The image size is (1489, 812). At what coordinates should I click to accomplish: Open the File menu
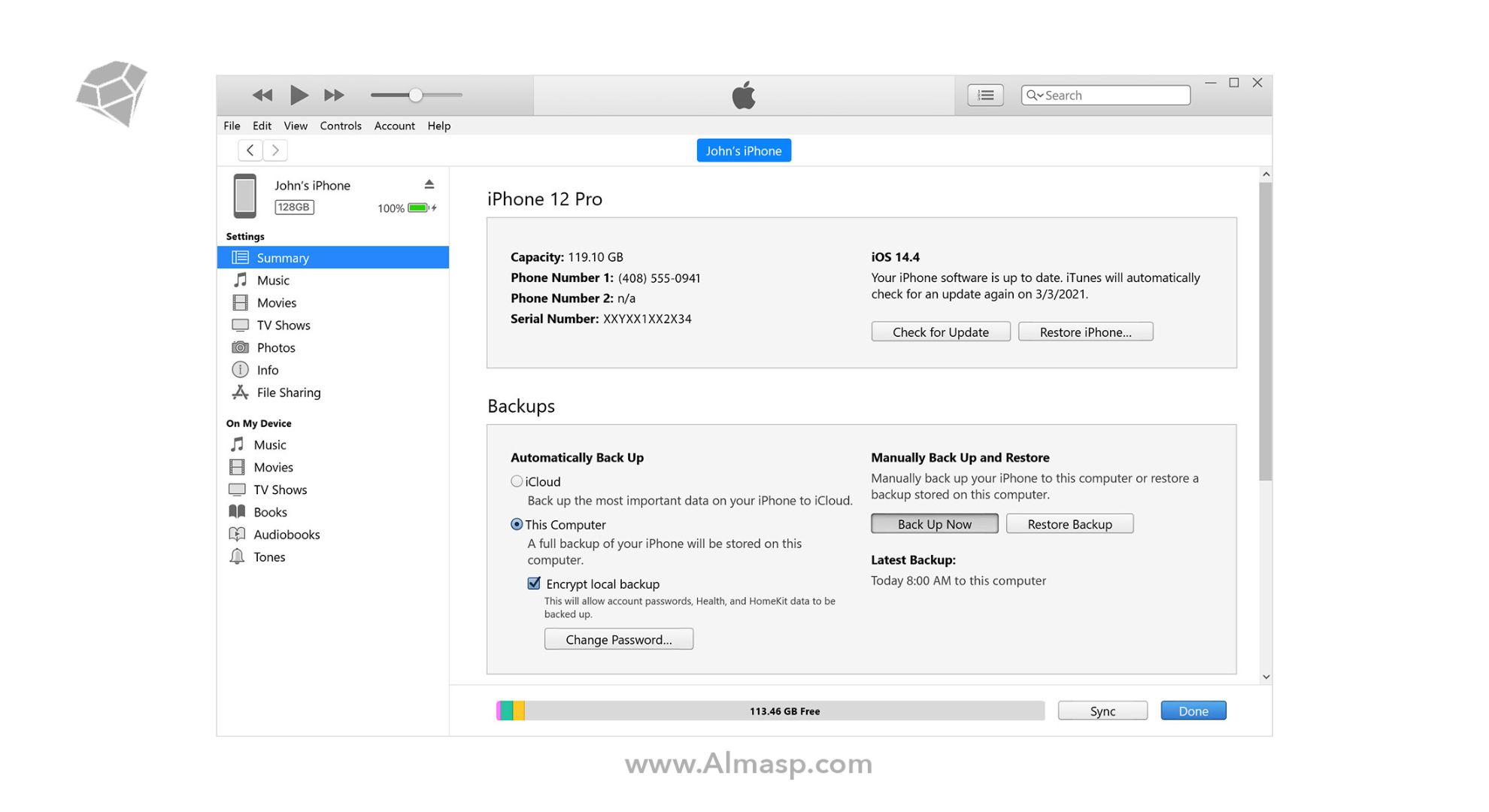click(x=232, y=126)
